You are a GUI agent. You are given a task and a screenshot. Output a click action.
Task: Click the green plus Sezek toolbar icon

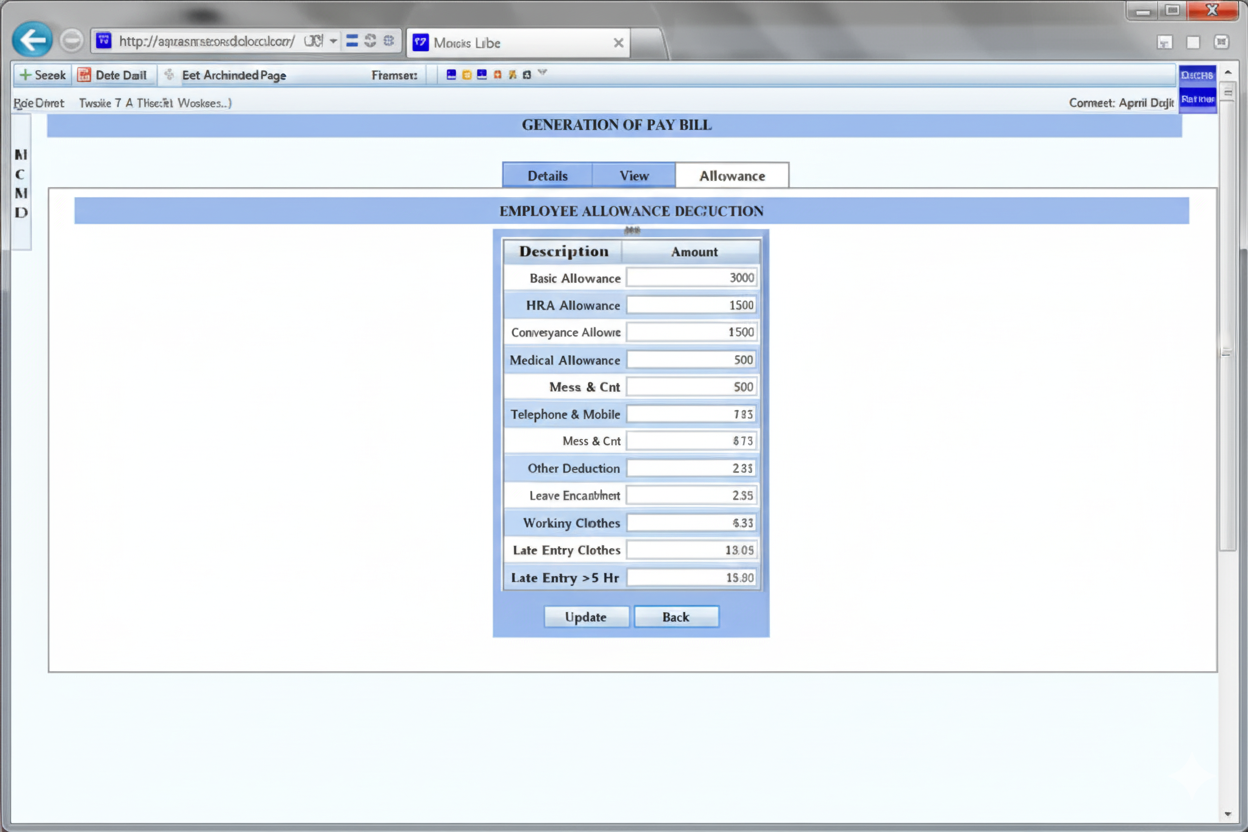tap(25, 75)
